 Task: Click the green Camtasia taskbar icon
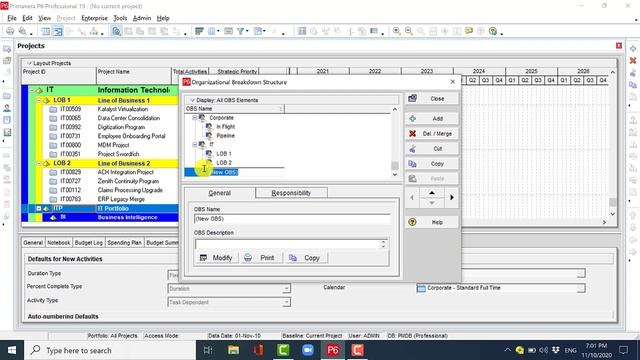[283, 350]
